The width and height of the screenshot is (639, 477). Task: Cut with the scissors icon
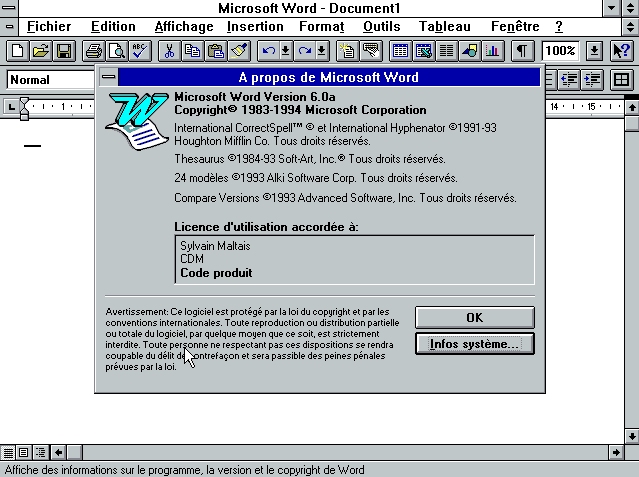pos(170,51)
